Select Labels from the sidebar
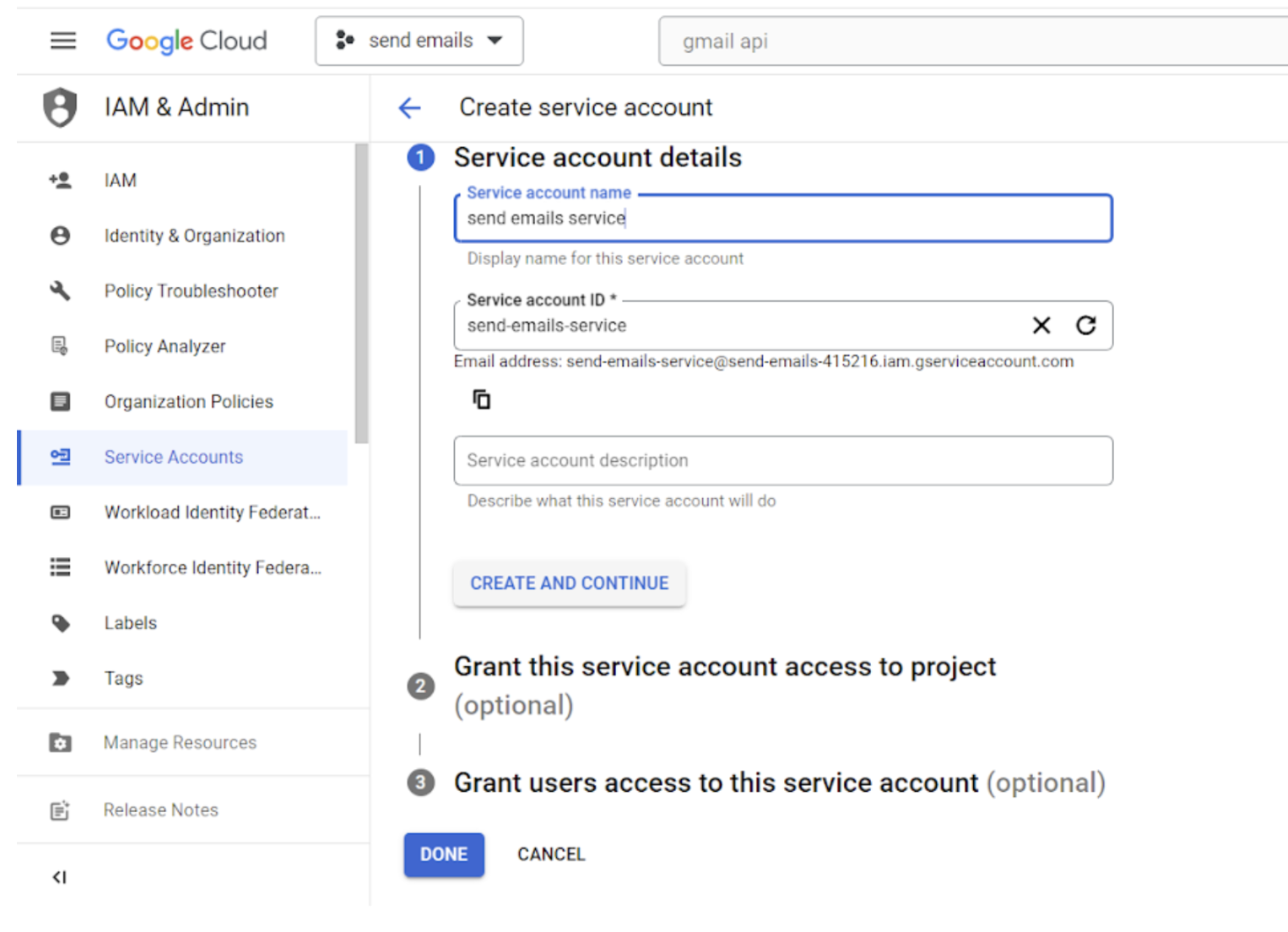This screenshot has width=1288, height=932. [x=131, y=623]
